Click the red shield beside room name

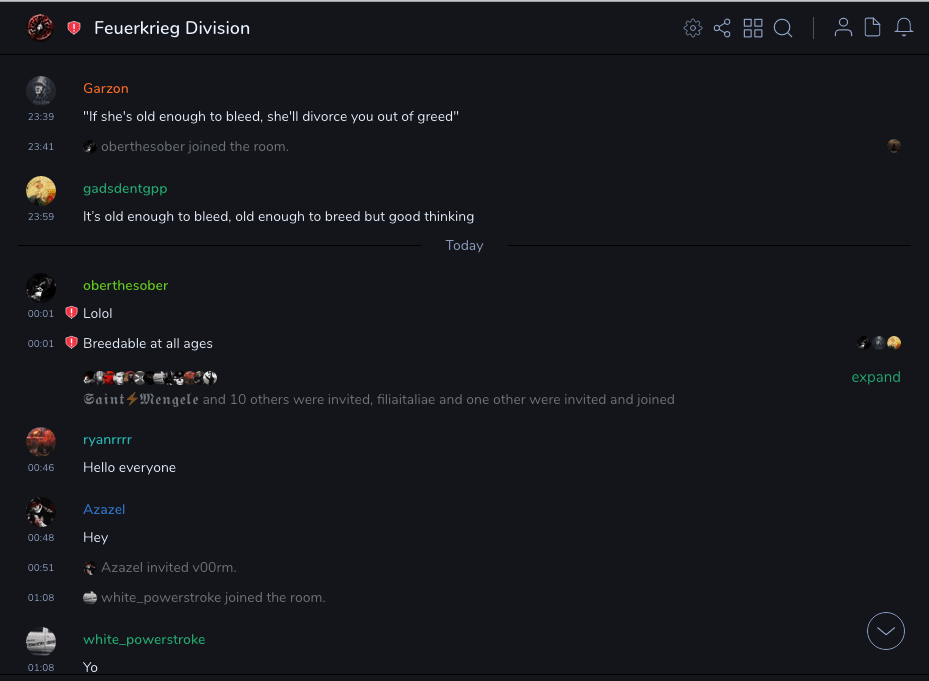(74, 28)
